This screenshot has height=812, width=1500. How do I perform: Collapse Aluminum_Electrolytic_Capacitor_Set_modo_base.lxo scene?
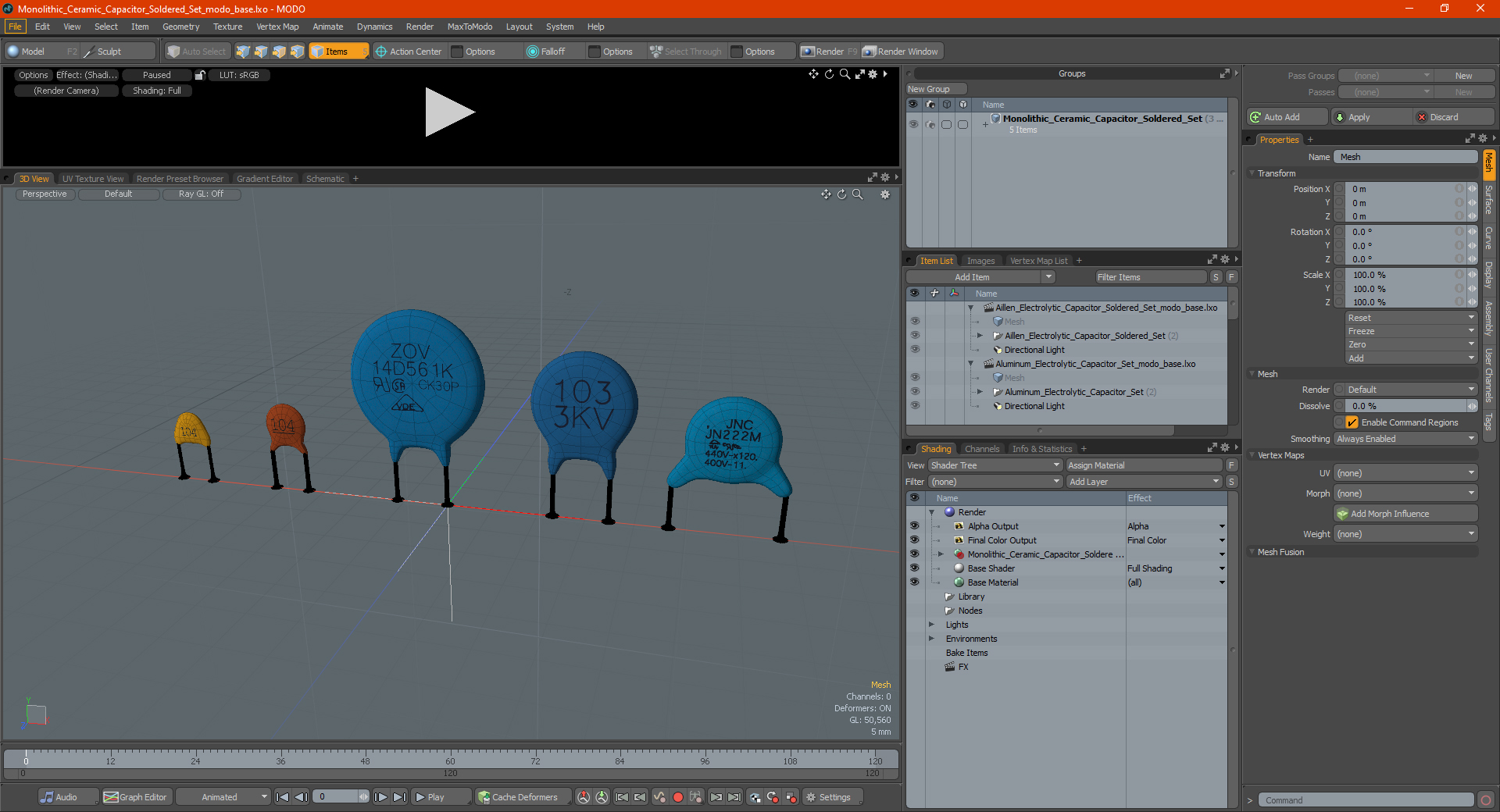970,364
